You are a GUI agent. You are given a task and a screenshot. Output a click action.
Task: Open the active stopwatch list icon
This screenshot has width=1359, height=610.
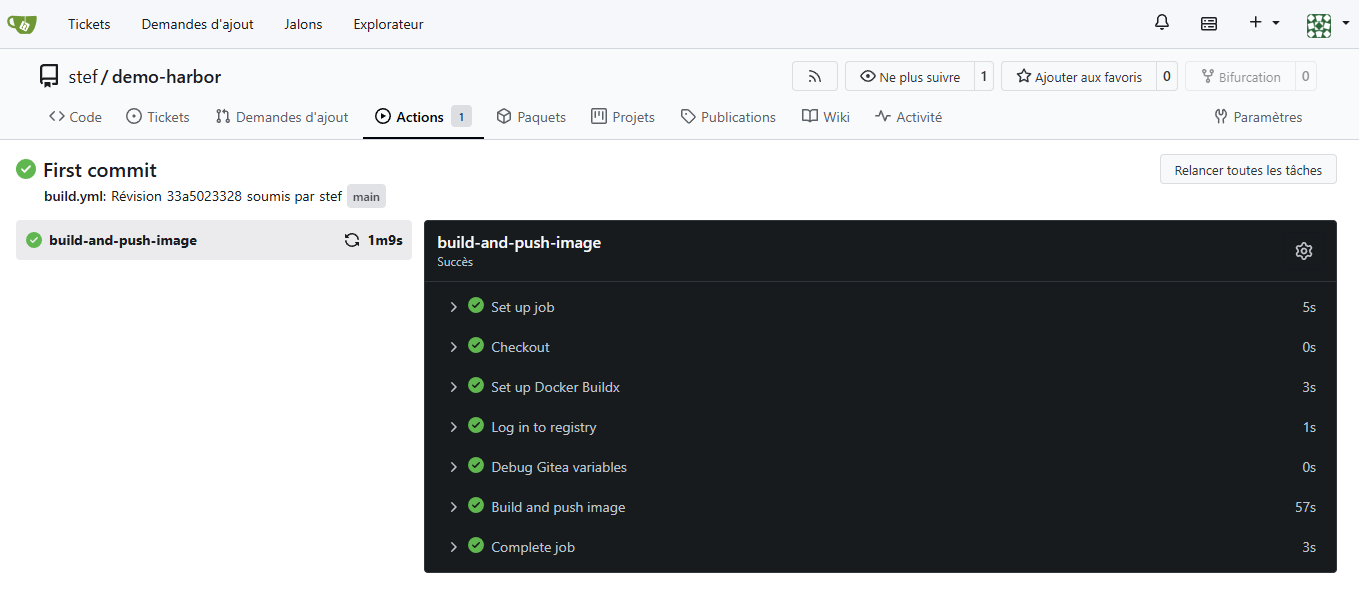click(x=1209, y=24)
